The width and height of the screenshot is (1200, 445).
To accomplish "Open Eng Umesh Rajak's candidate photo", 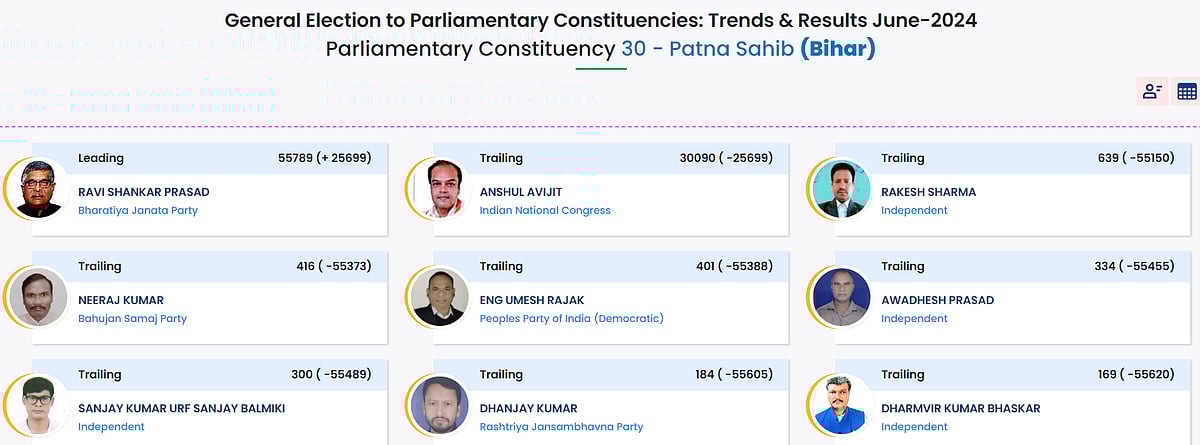I will coord(439,297).
